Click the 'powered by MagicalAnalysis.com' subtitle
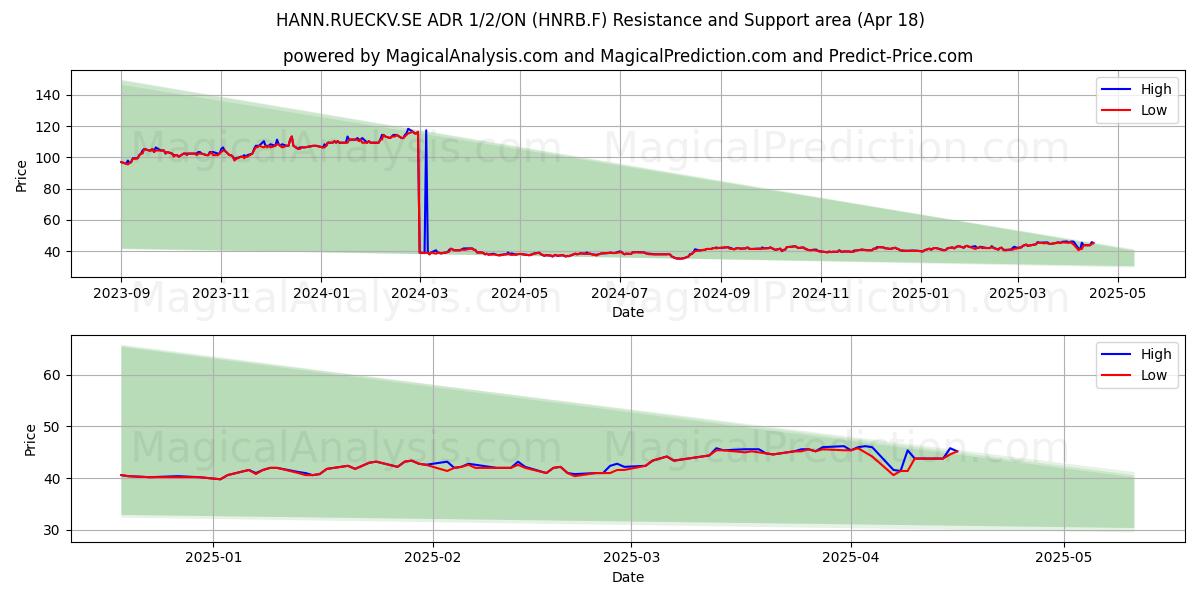Viewport: 1200px width, 600px height. (x=628, y=56)
